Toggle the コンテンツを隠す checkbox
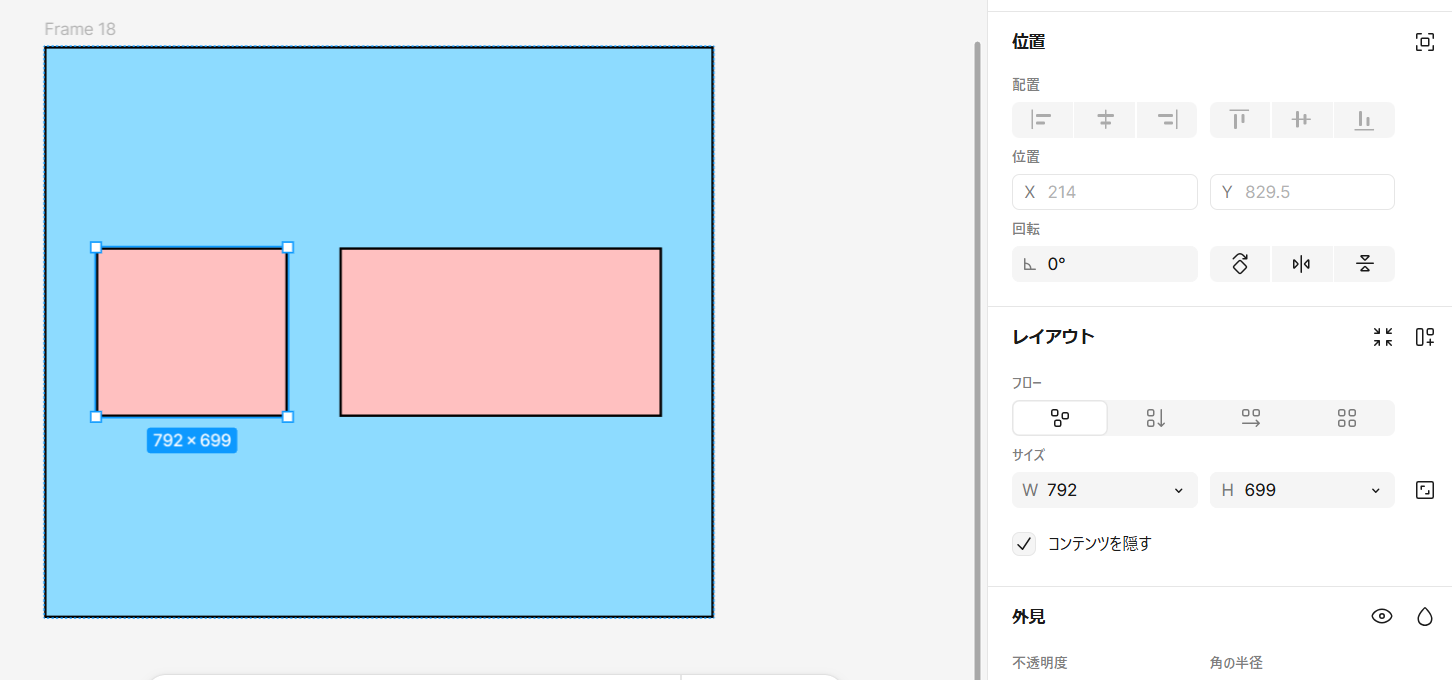Screen dimensions: 1452x680 pos(1024,544)
